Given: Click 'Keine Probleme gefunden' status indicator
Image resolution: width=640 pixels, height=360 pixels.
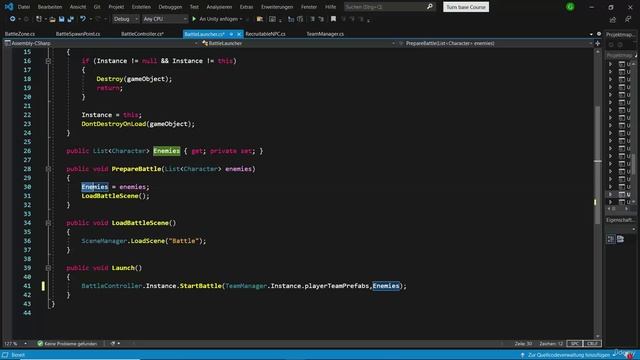Looking at the screenshot, I should coord(67,344).
